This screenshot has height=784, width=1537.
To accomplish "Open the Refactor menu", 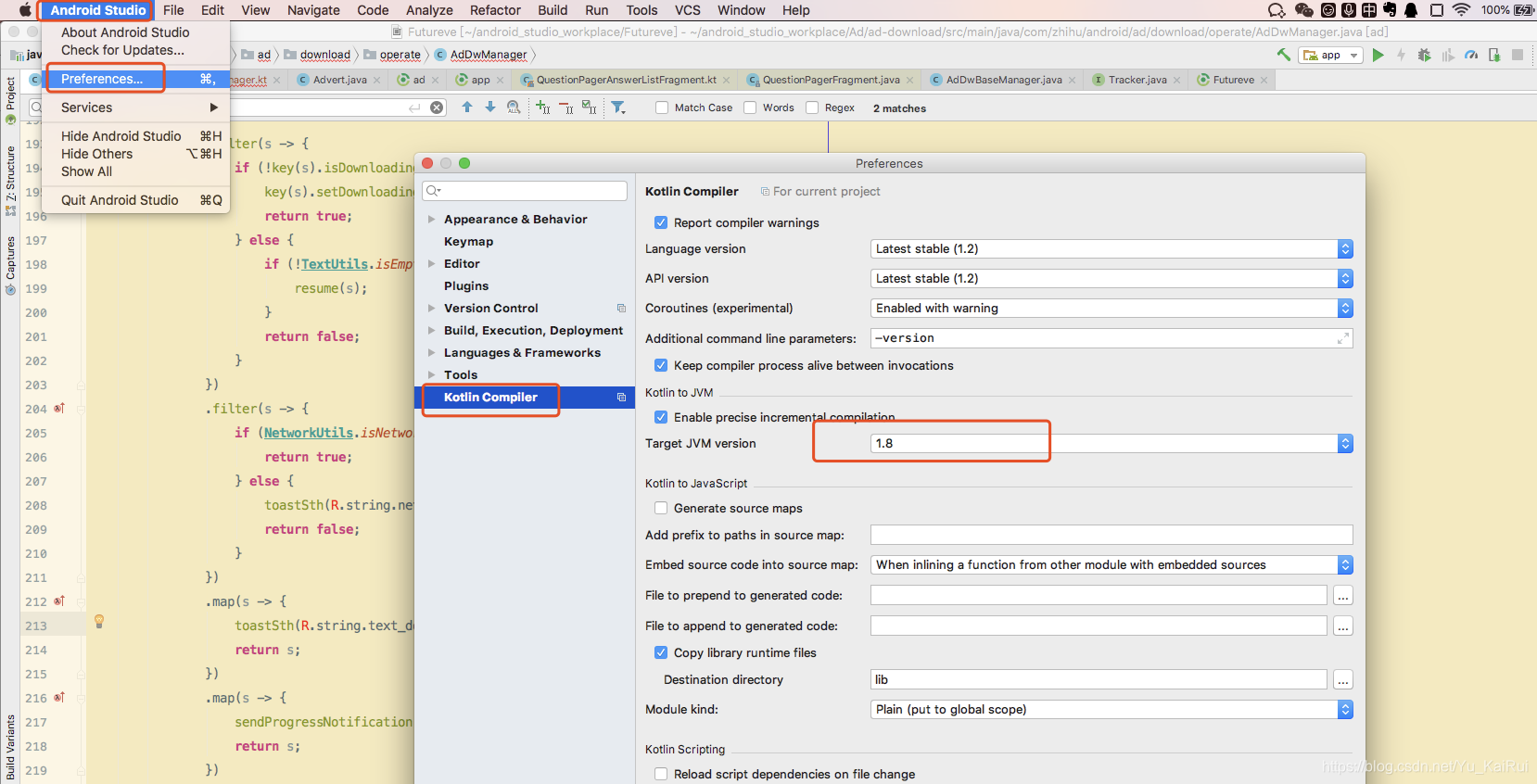I will coord(495,10).
